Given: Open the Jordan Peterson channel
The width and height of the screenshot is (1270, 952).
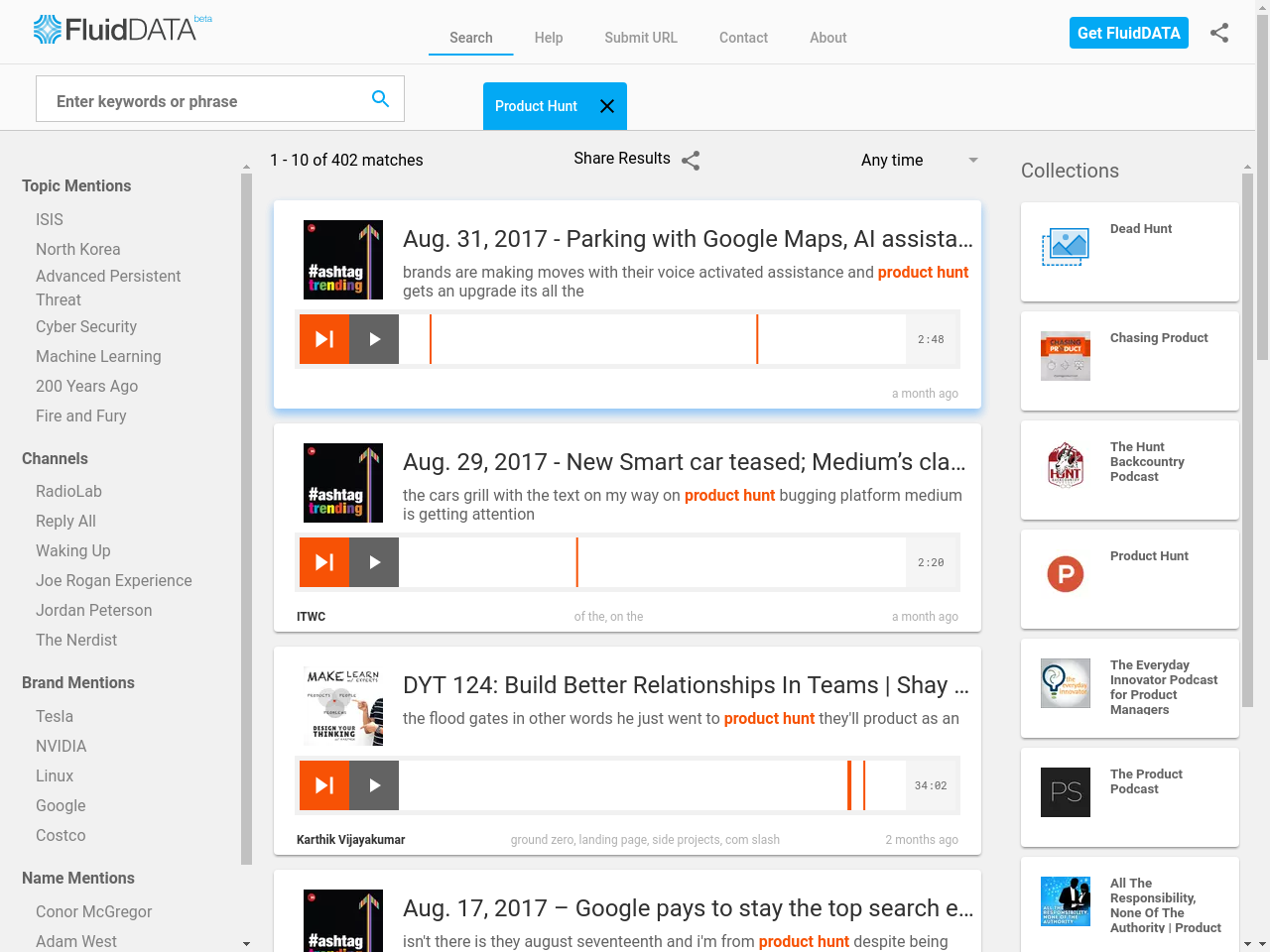Looking at the screenshot, I should click(94, 611).
